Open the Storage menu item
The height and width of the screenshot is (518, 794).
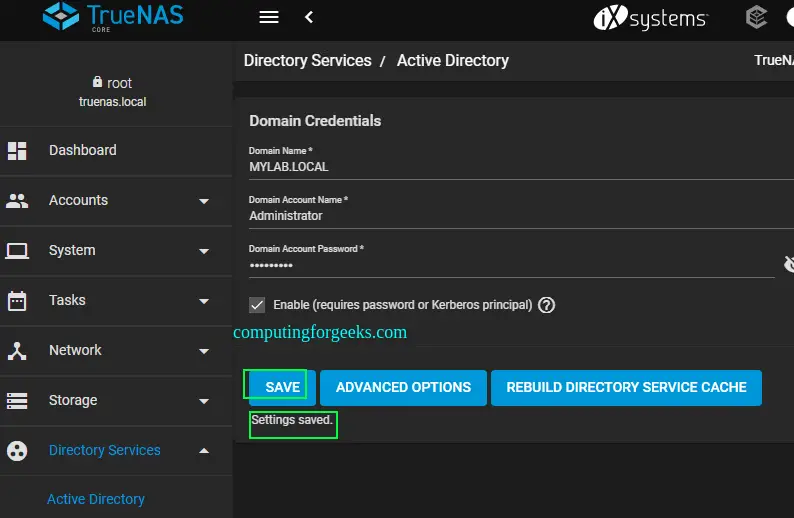click(x=116, y=401)
